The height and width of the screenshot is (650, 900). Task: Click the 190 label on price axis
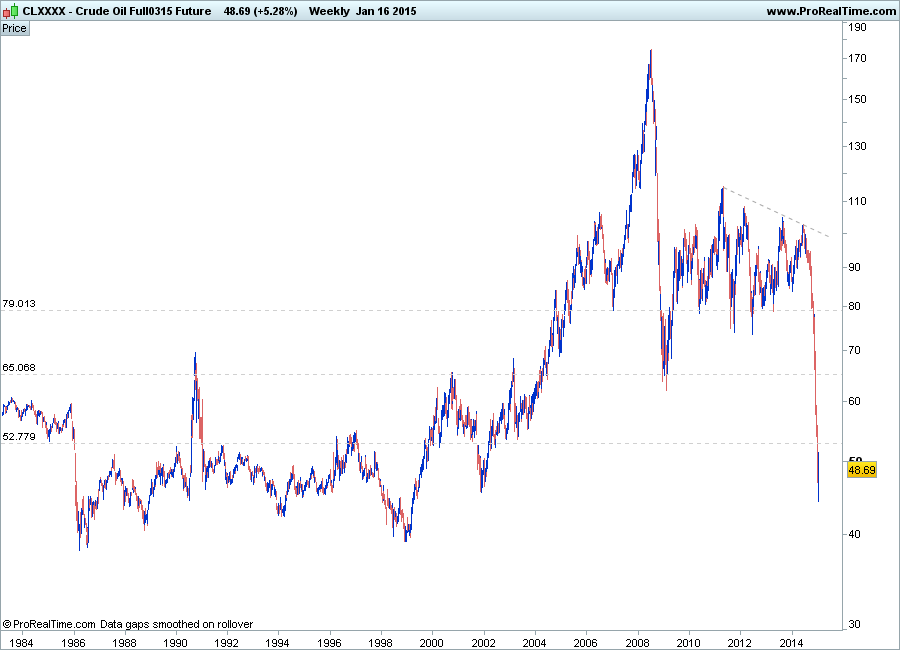(858, 27)
